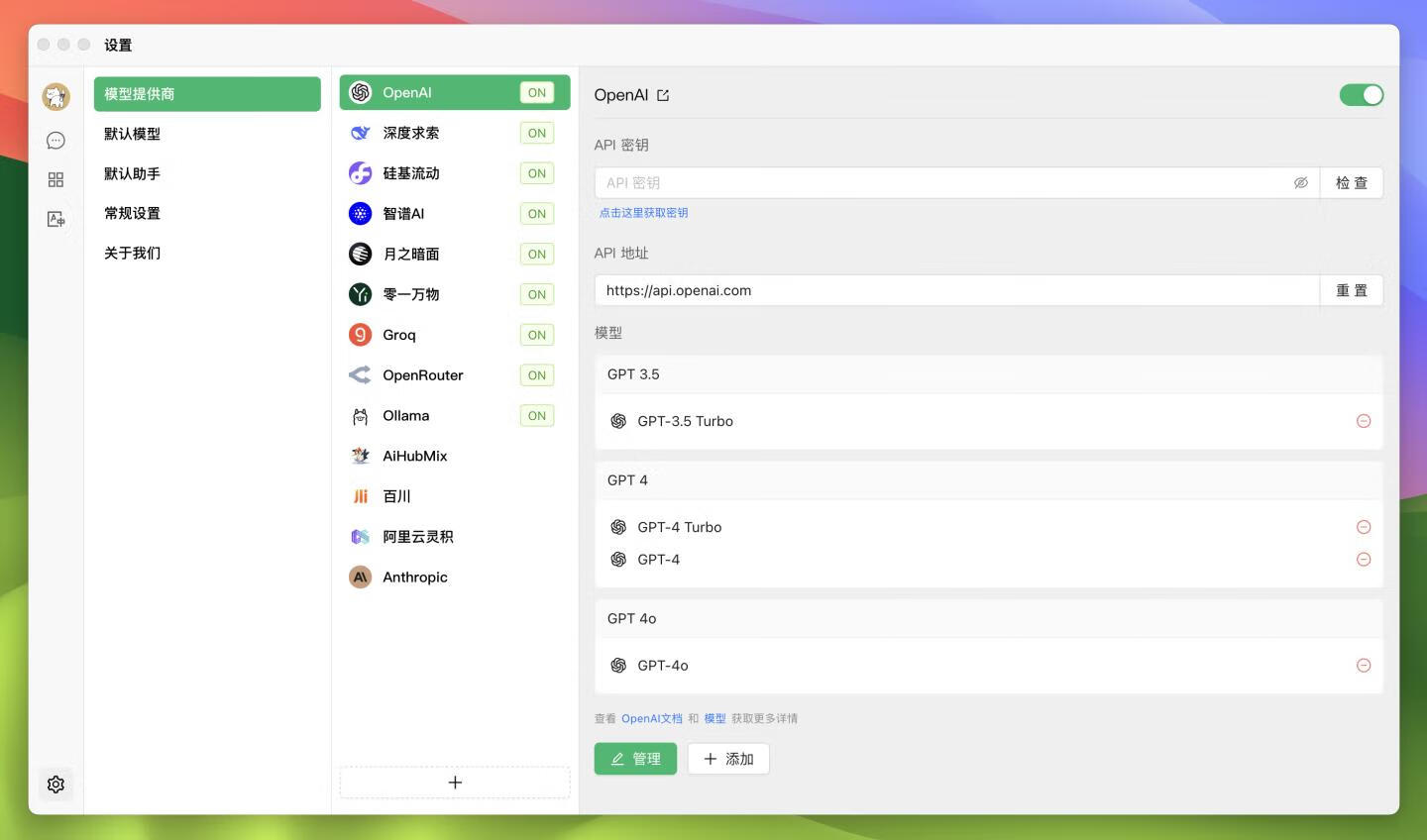Click the DeepSeek 深度求索 whale icon
The width and height of the screenshot is (1427, 840).
click(x=361, y=133)
